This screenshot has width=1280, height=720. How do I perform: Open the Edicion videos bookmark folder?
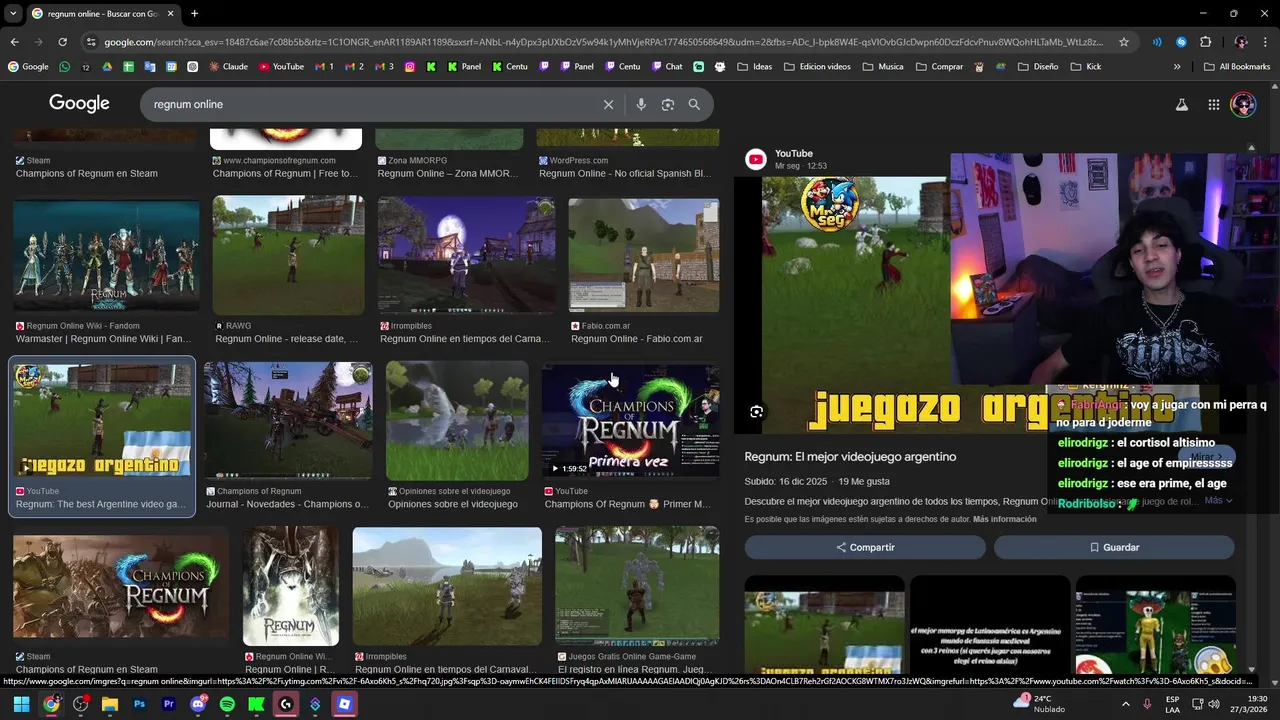pyautogui.click(x=817, y=67)
